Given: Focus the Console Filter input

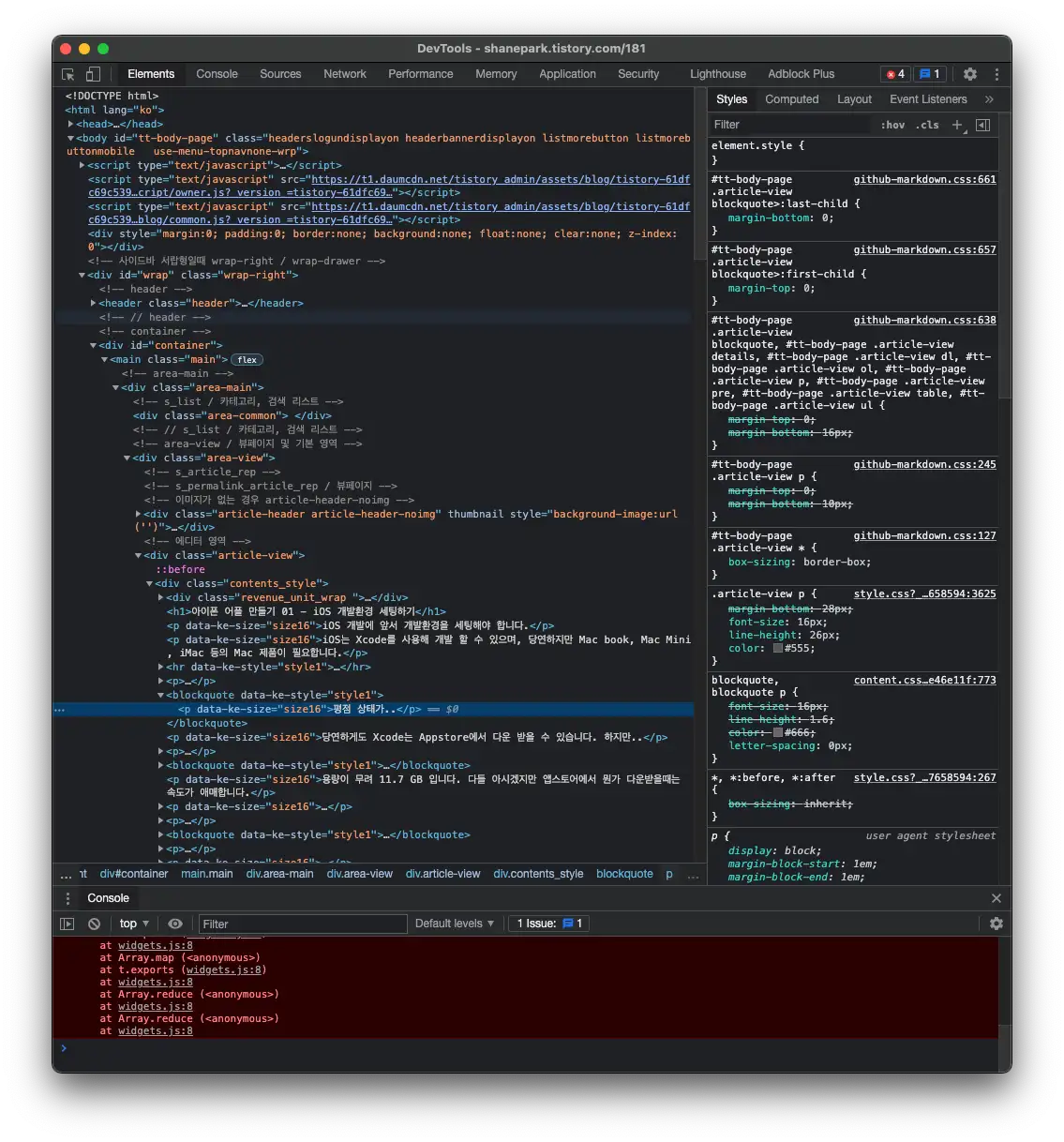Looking at the screenshot, I should click(303, 924).
